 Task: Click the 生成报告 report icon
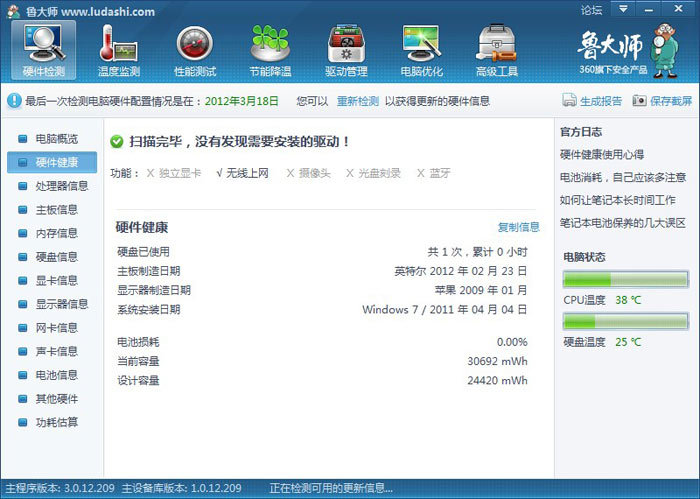(569, 100)
